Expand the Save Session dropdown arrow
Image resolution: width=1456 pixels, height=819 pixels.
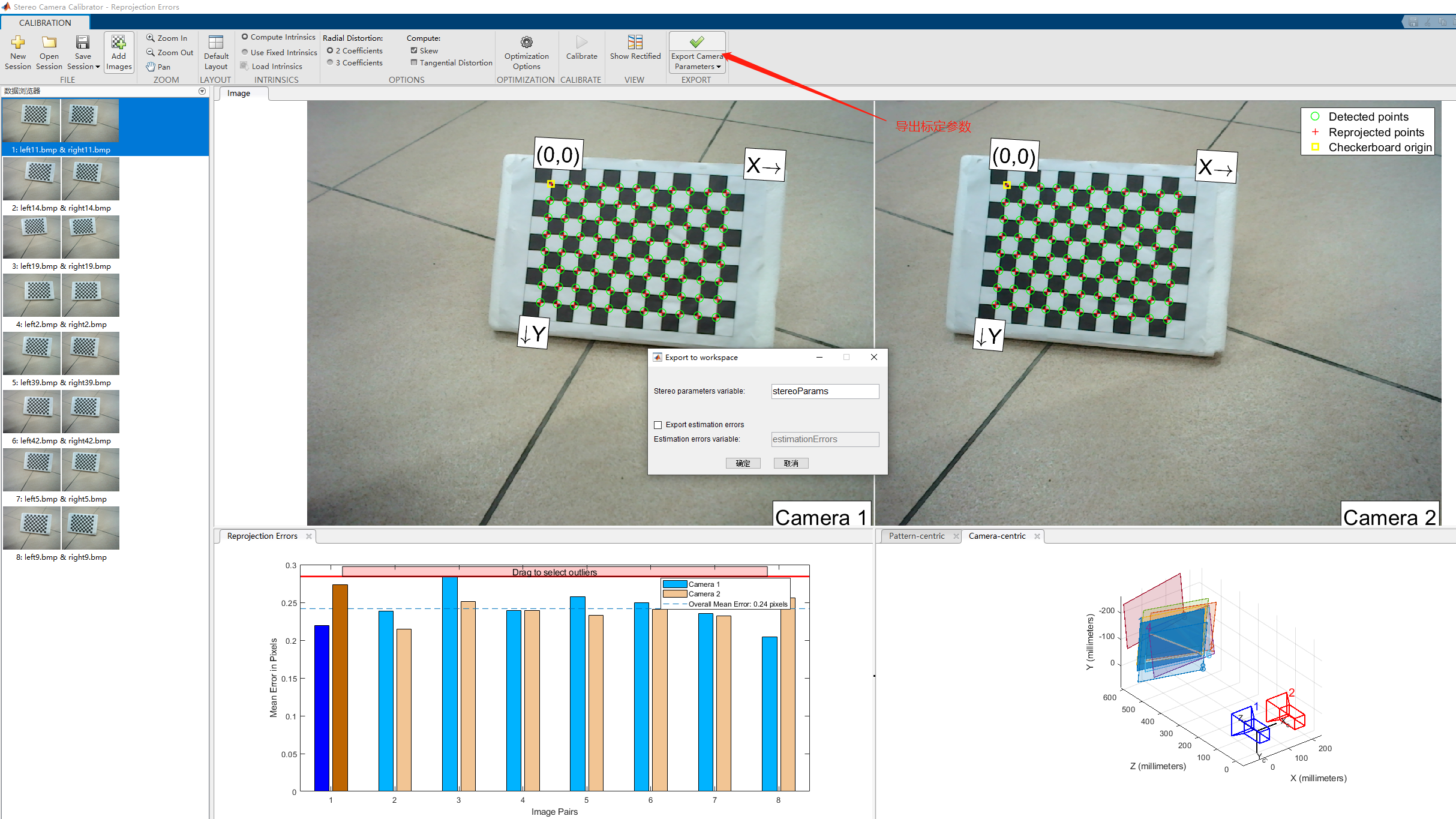tap(98, 67)
